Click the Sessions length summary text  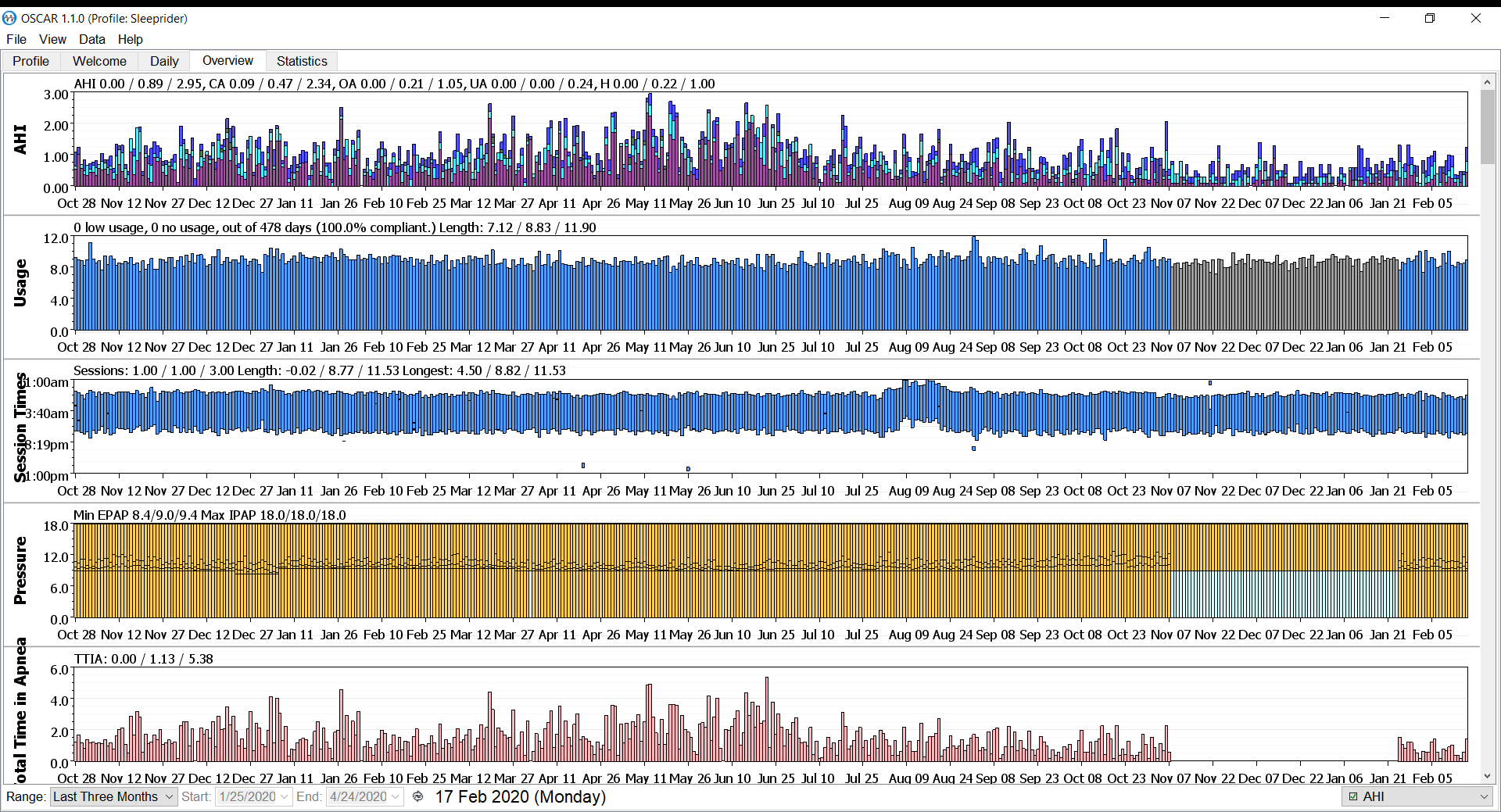[319, 370]
